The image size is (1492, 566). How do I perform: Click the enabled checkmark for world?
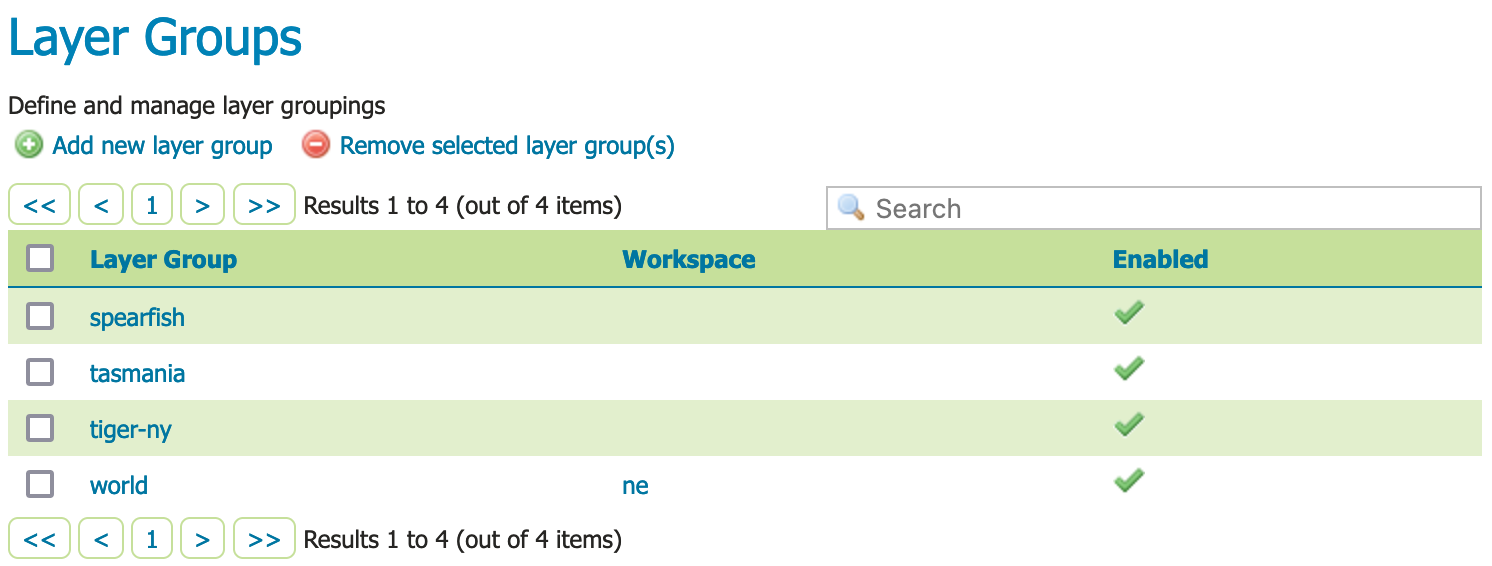pos(1129,482)
